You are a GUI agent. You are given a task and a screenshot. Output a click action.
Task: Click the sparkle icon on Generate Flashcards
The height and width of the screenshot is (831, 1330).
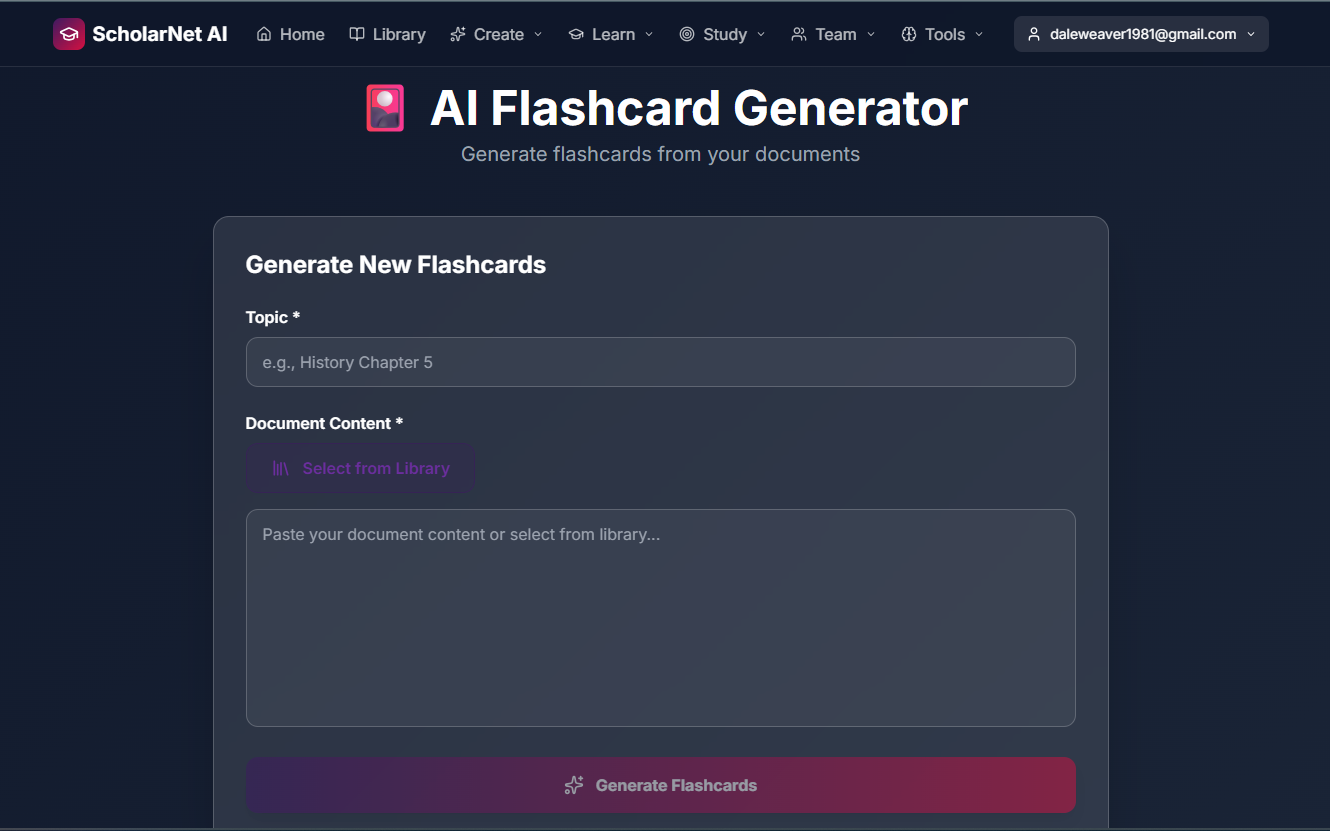click(573, 785)
